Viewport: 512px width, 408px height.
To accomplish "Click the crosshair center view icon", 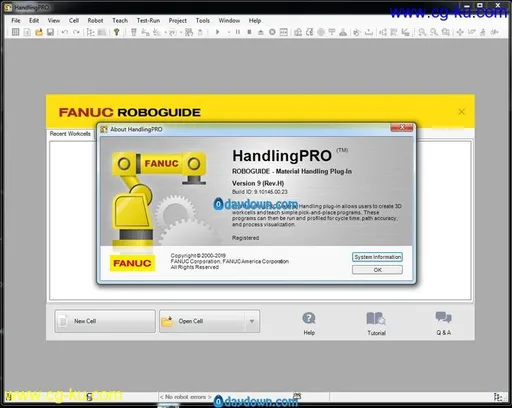I will pos(460,32).
